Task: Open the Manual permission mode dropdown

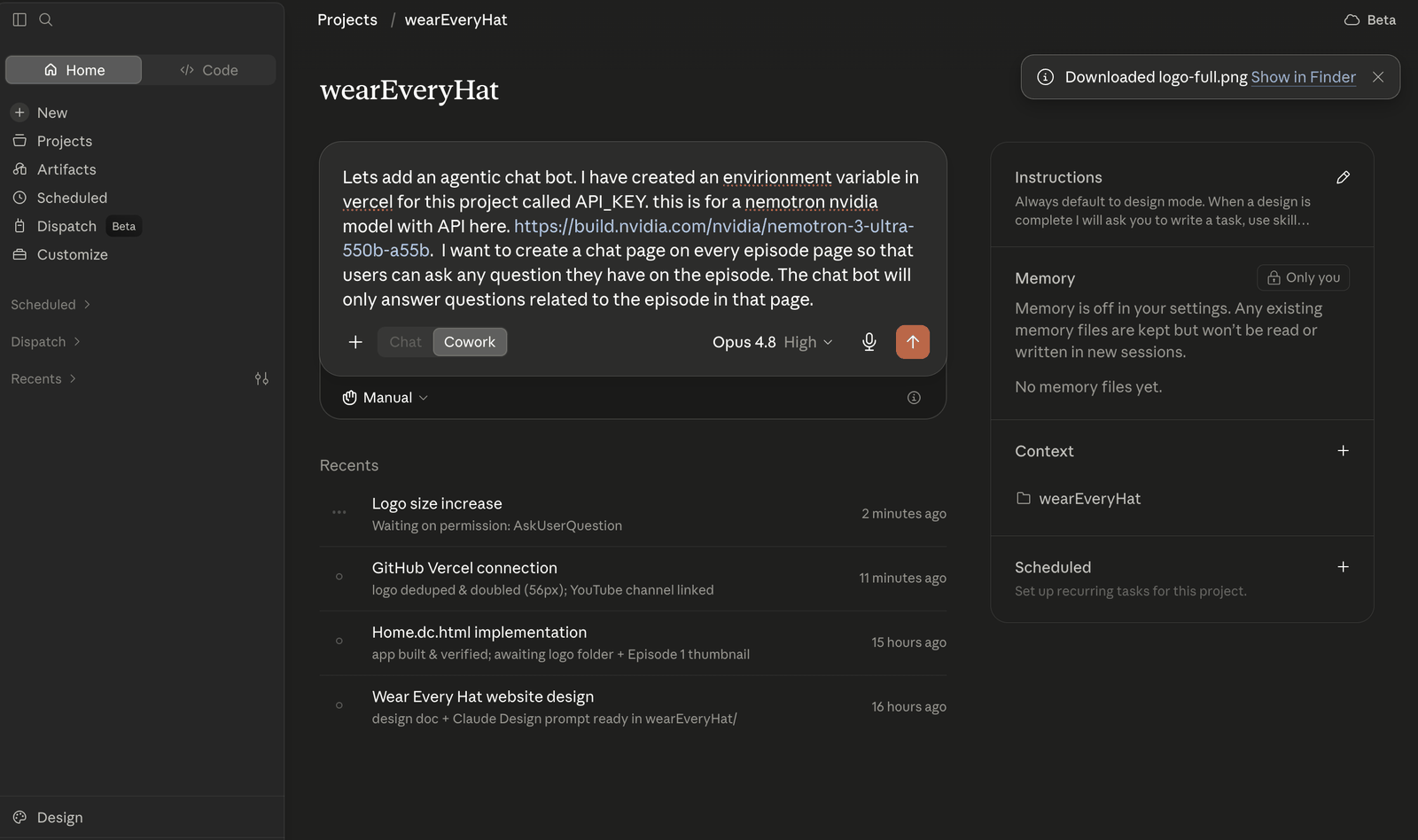Action: click(x=386, y=398)
